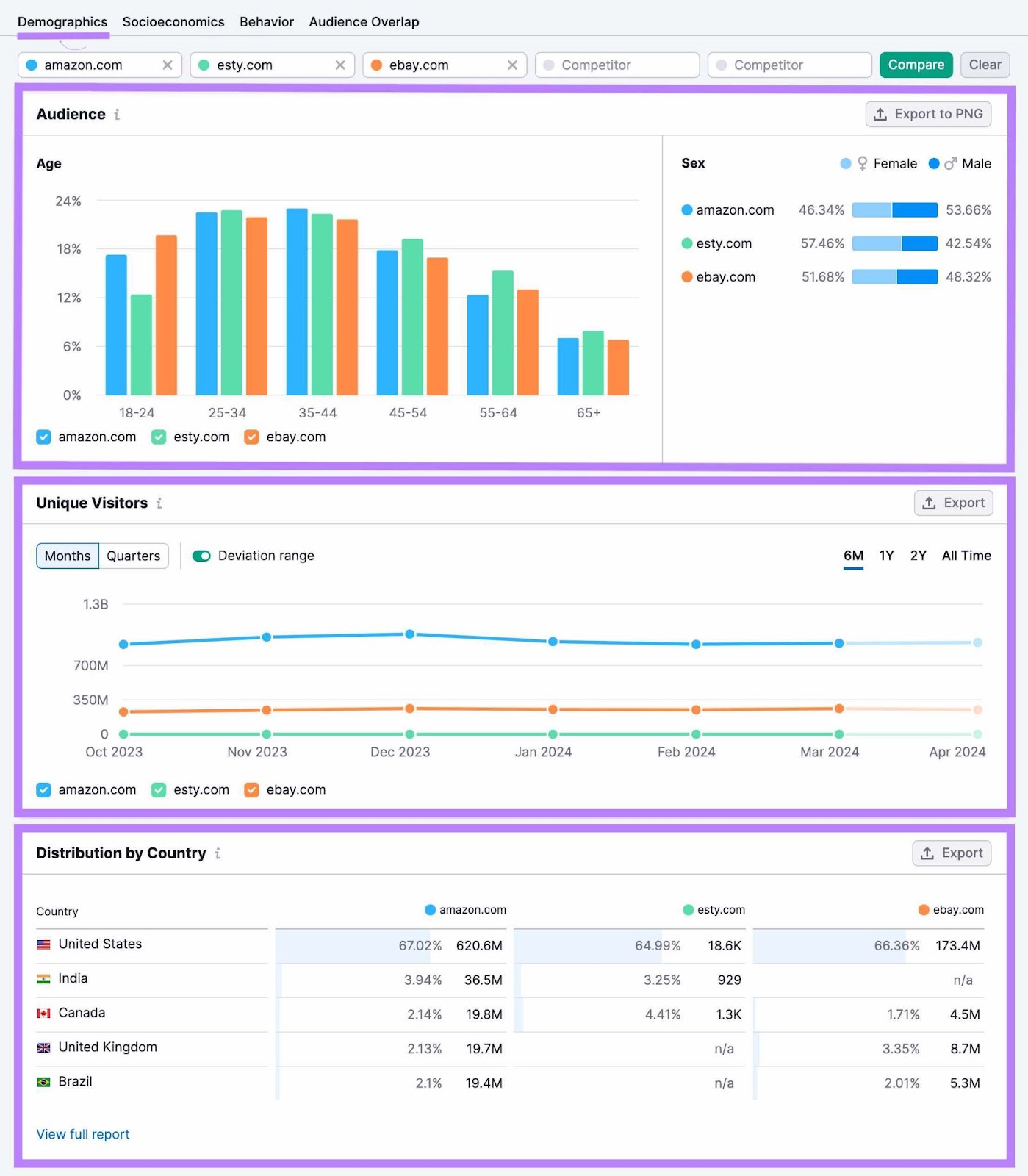Click the Female legend symbol

[x=862, y=164]
